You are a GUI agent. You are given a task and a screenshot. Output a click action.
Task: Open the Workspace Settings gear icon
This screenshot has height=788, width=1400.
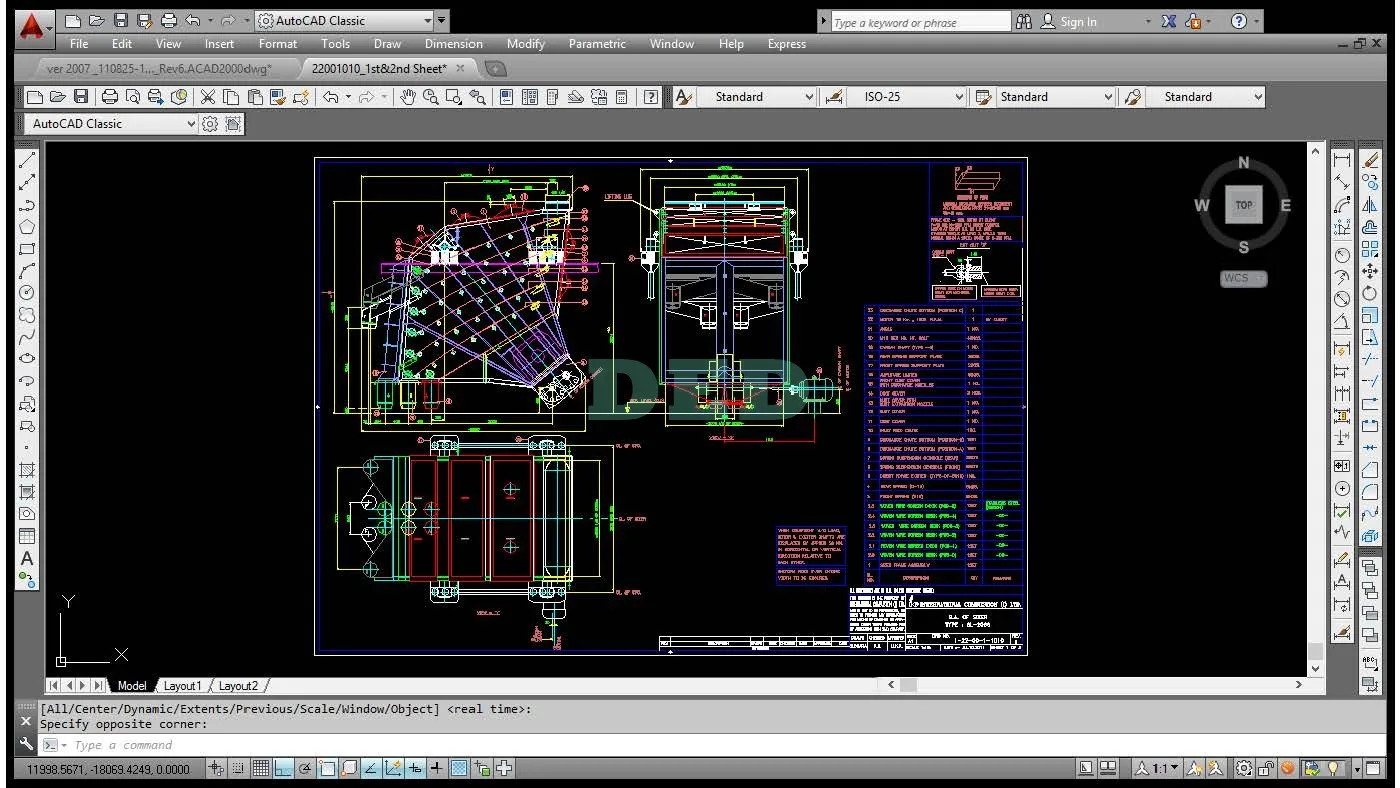[x=210, y=124]
